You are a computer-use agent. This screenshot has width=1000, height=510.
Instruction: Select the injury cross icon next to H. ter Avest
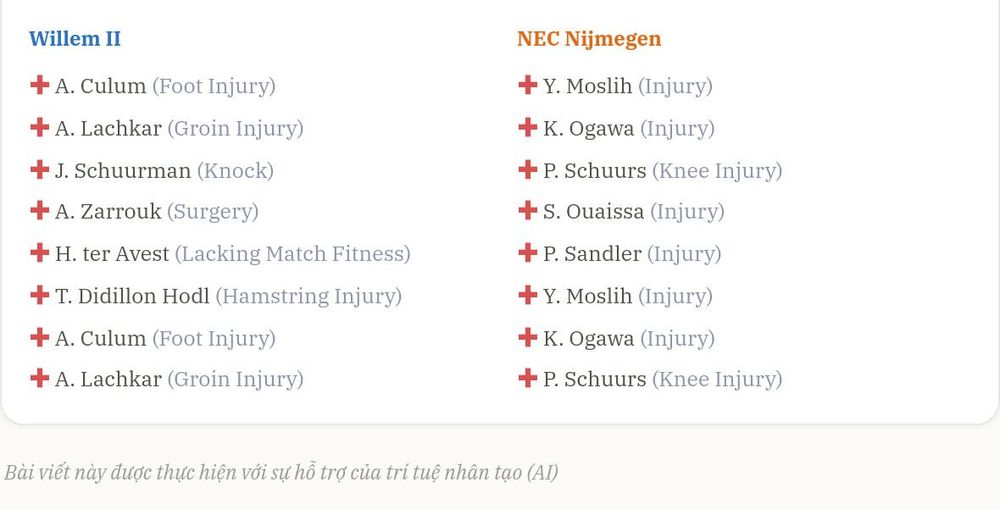click(x=40, y=252)
